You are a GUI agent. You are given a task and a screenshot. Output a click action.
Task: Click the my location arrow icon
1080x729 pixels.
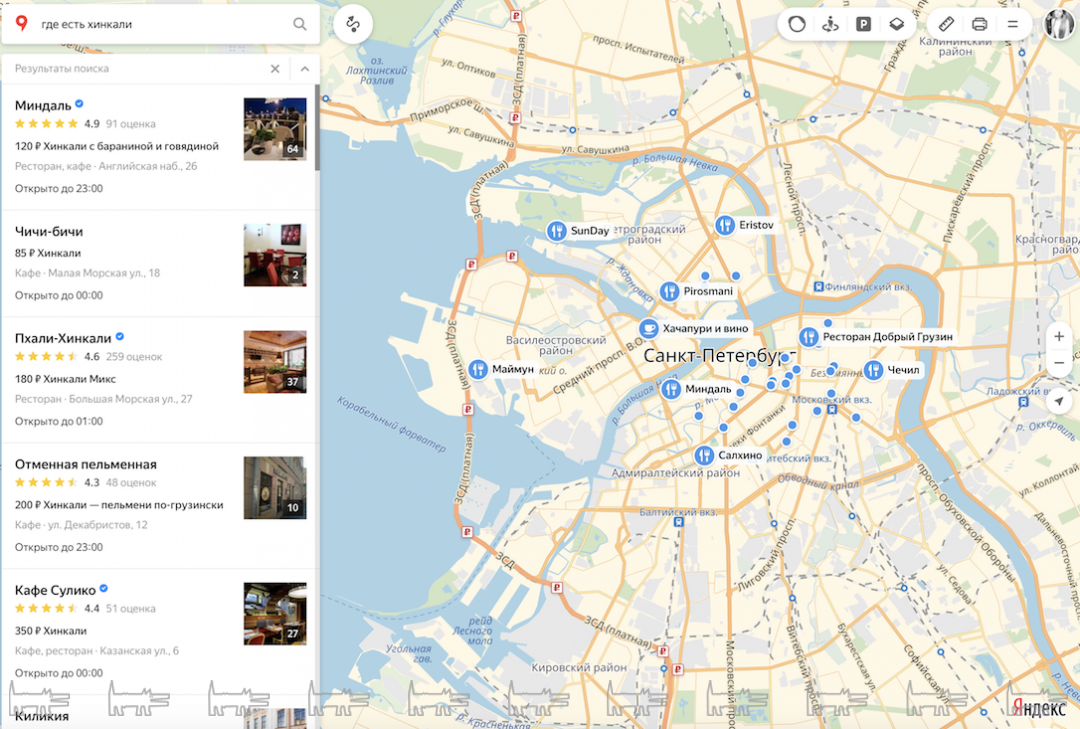[x=1059, y=401]
